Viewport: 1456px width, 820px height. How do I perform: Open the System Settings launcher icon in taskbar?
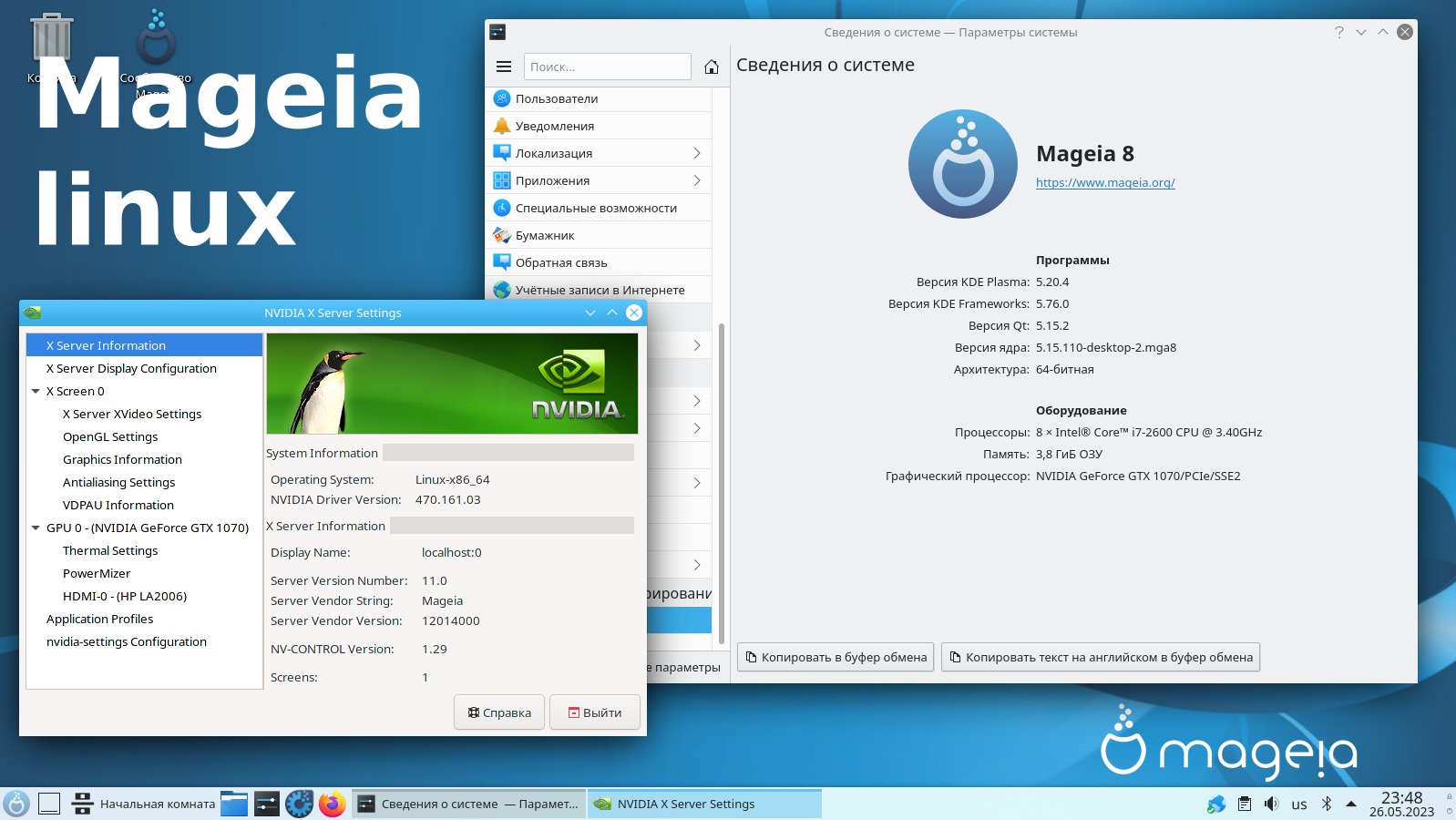coord(267,804)
